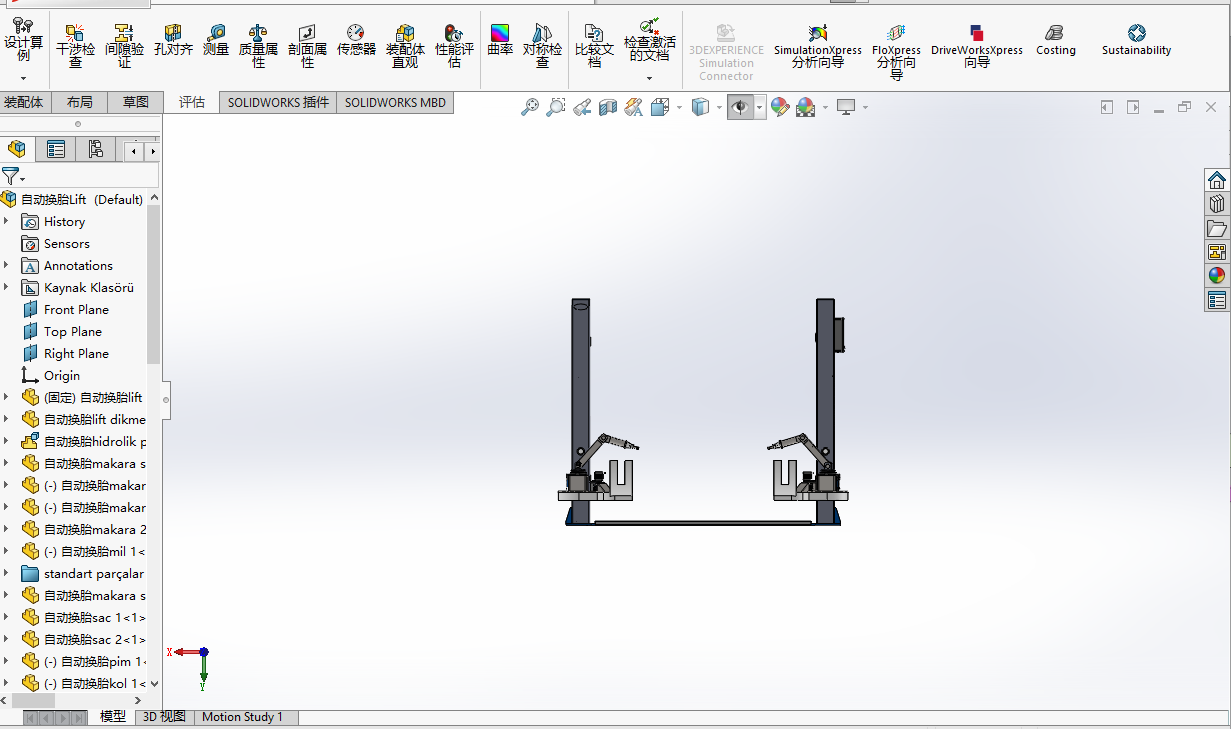Select Right Plane in tree

point(76,354)
